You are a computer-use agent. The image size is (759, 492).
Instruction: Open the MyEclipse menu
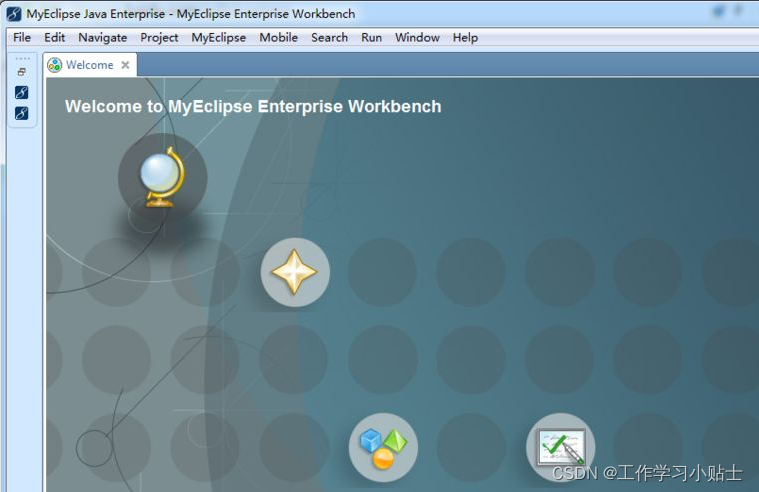[218, 38]
